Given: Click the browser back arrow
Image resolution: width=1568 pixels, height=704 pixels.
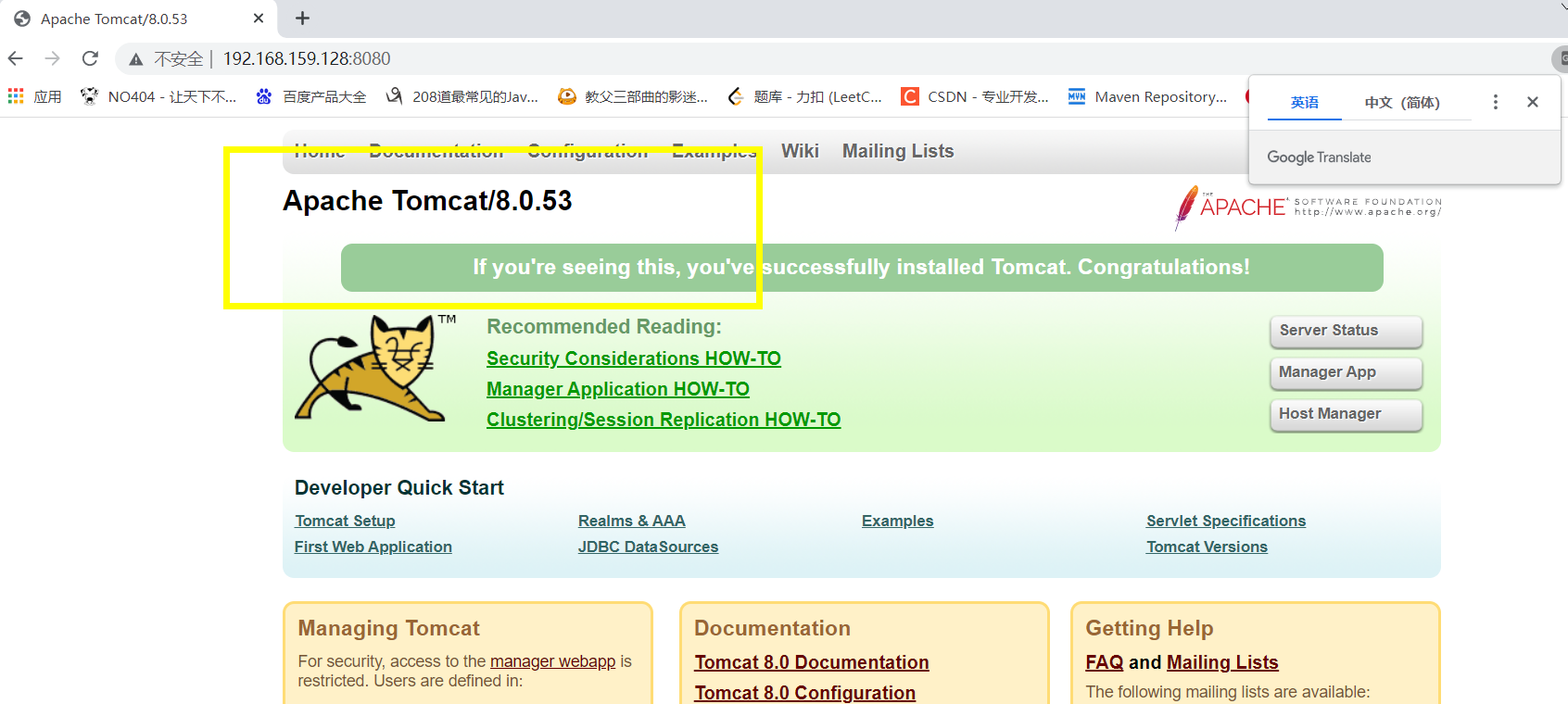Looking at the screenshot, I should click(16, 58).
